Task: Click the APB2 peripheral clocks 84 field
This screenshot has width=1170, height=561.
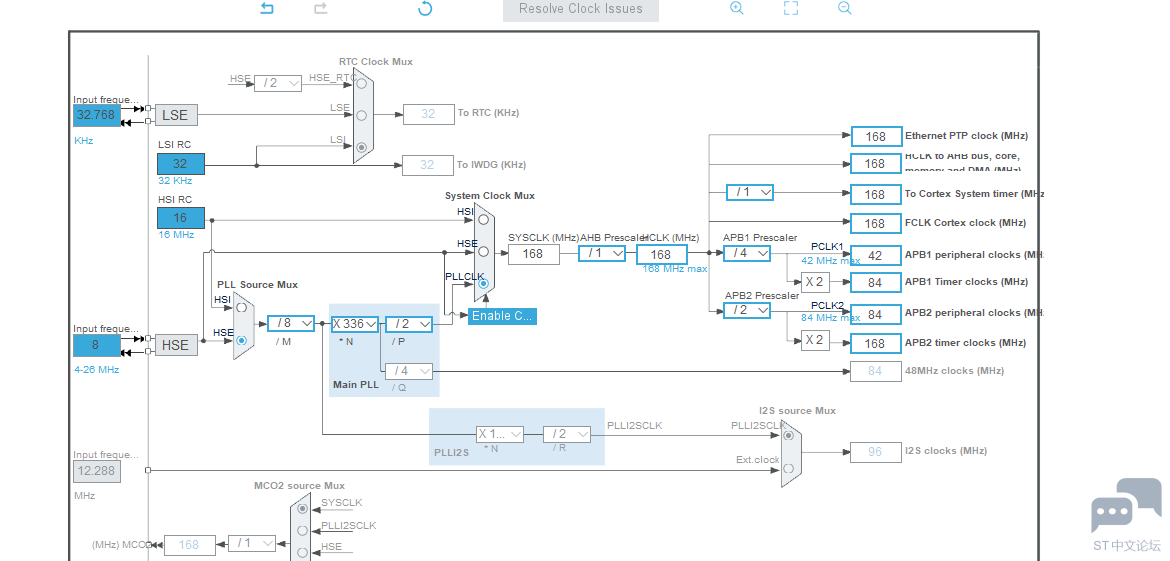Action: tap(876, 315)
